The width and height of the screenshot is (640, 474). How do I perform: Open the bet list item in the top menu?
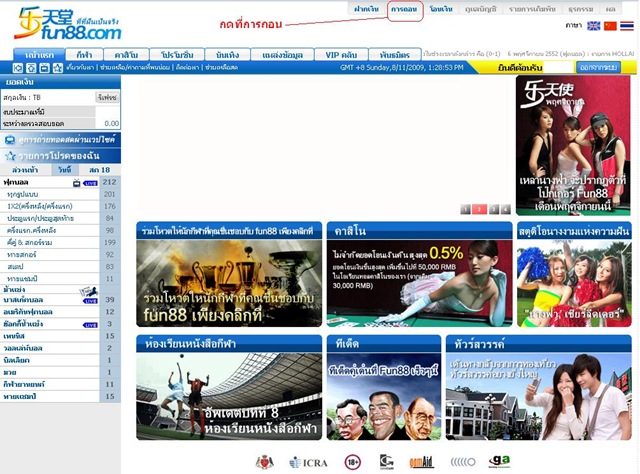[532, 9]
